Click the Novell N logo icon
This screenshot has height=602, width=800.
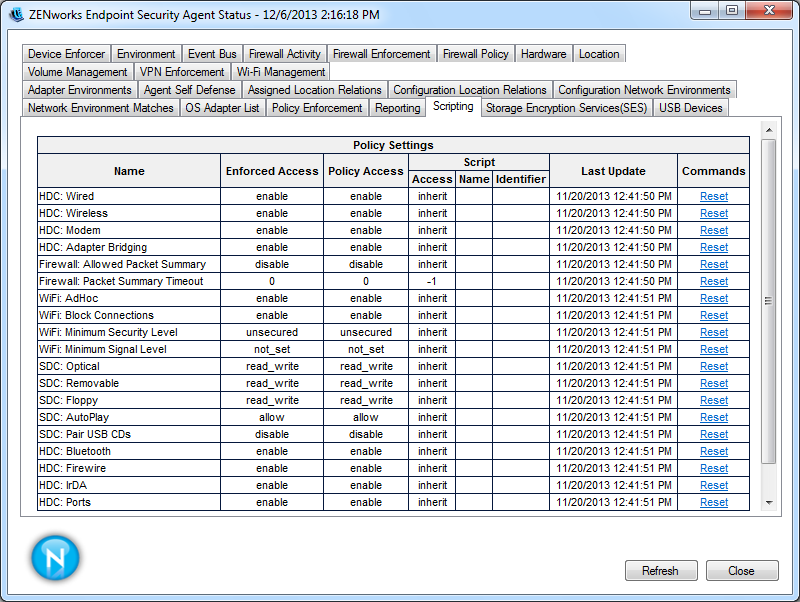[x=55, y=558]
